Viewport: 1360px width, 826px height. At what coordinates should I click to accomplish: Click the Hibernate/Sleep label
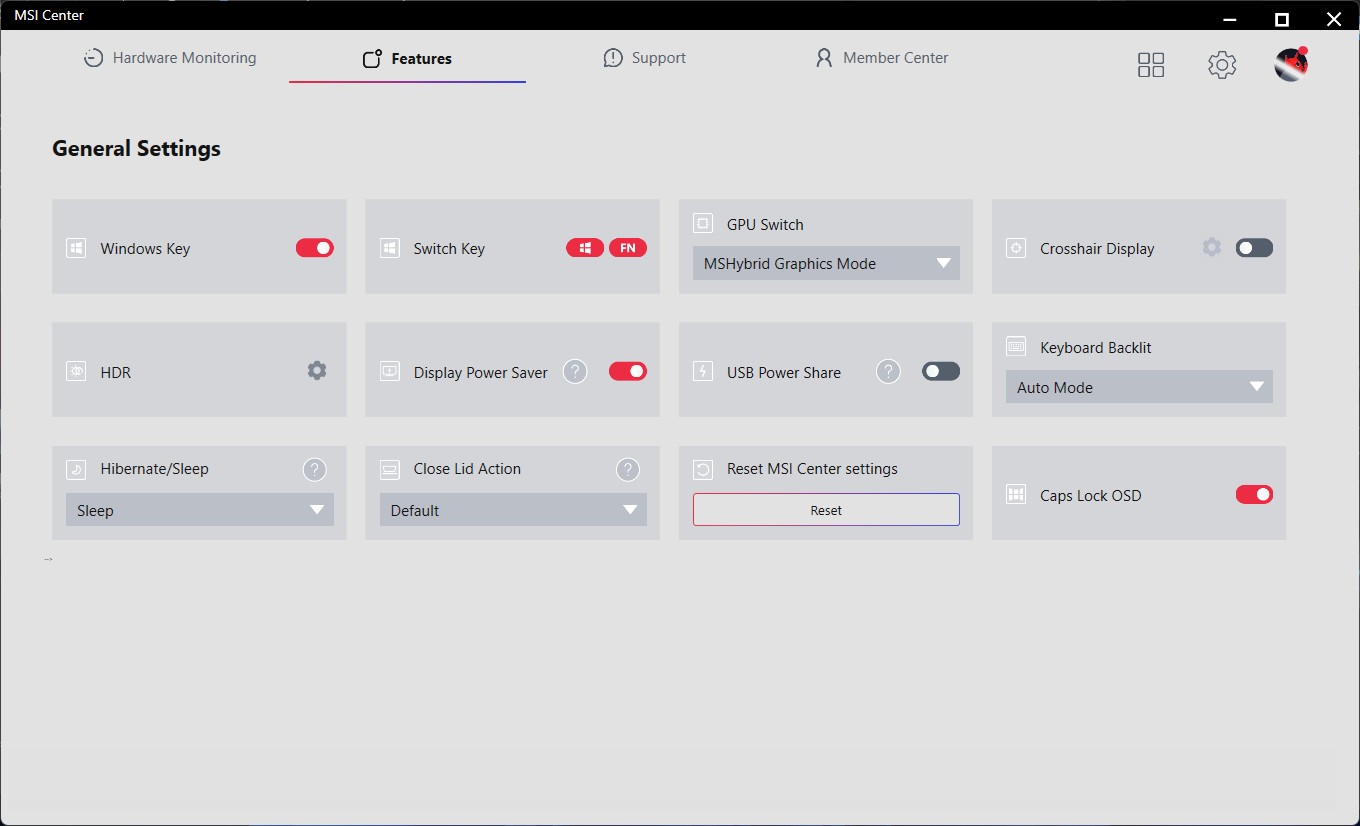pos(154,469)
